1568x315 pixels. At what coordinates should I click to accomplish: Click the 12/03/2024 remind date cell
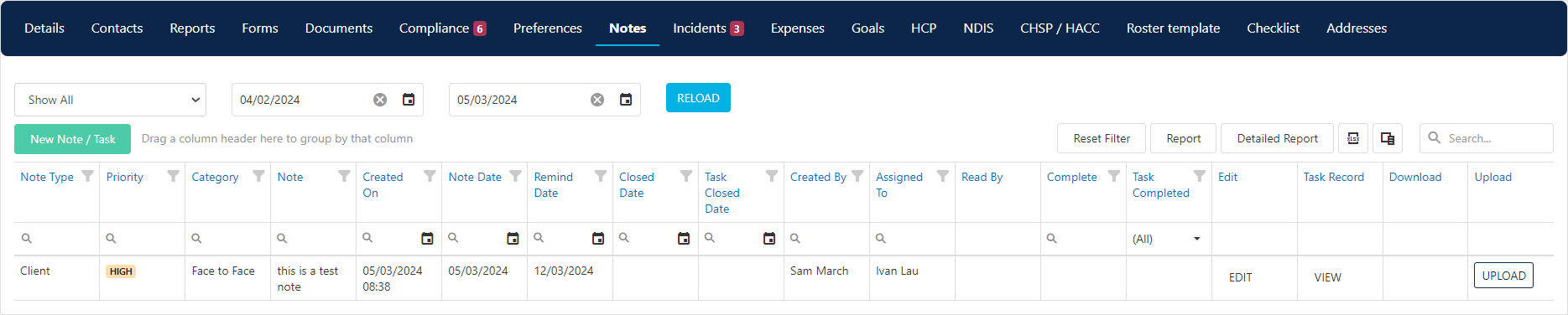[570, 278]
